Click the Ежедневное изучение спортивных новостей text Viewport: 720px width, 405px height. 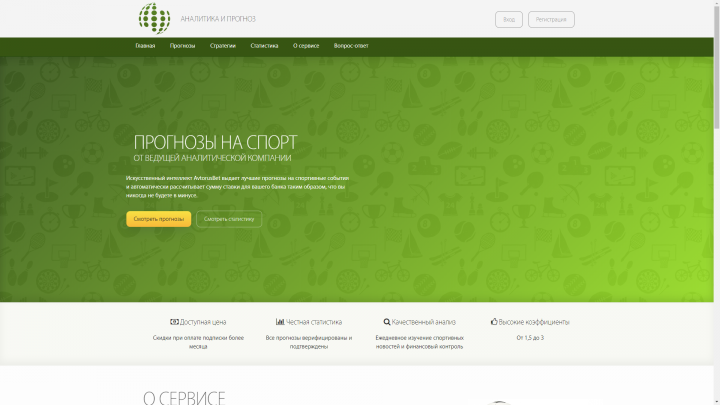tap(419, 342)
